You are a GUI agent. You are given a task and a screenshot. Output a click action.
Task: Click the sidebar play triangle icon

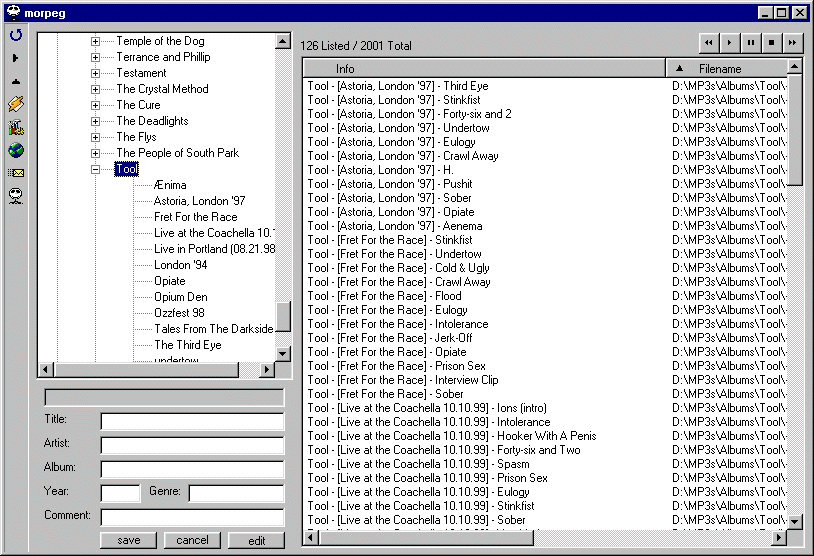(16, 58)
